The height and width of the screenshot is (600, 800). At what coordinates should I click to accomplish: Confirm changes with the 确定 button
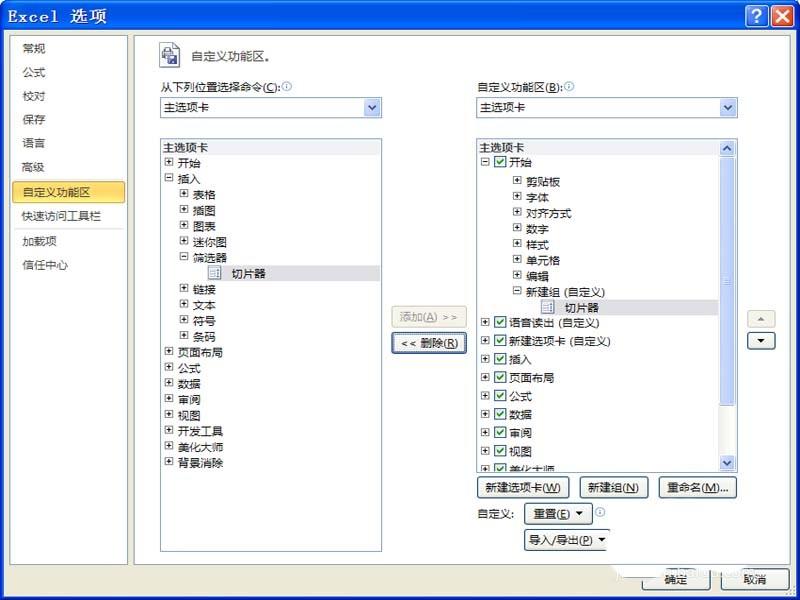click(676, 579)
